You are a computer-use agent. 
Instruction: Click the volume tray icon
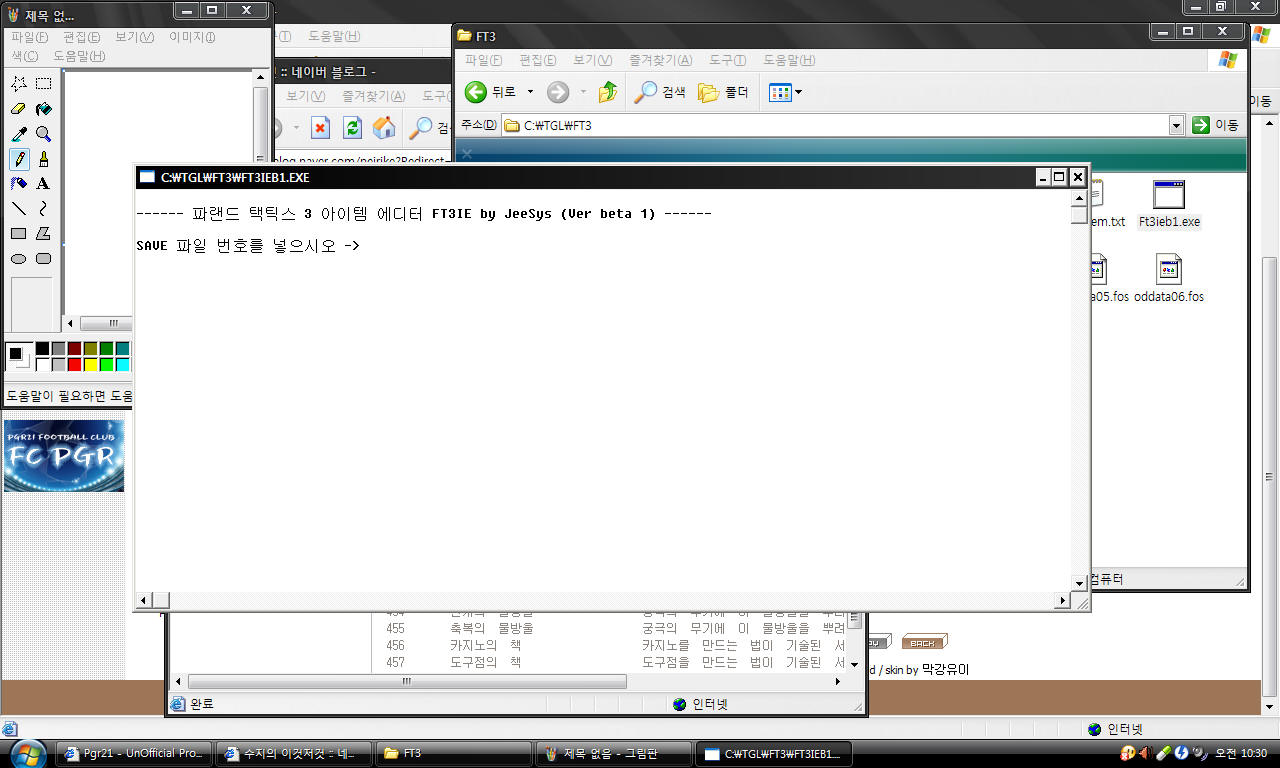(x=1145, y=752)
